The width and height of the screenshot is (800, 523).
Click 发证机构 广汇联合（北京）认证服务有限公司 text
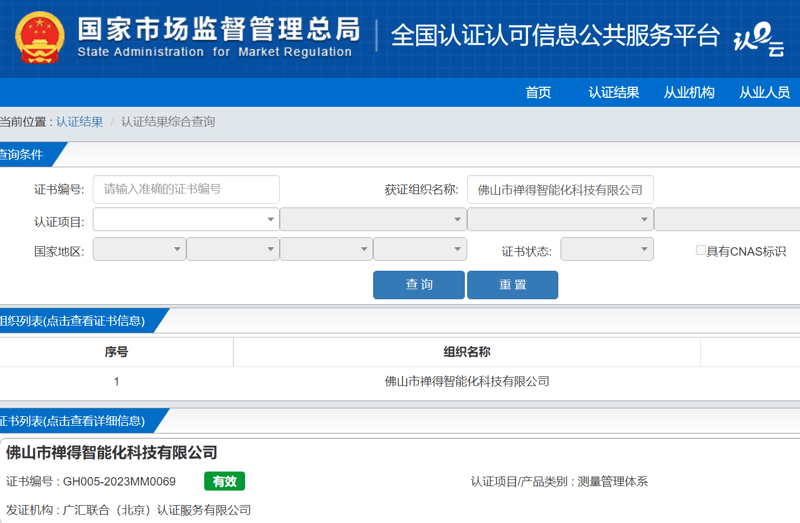pos(129,510)
